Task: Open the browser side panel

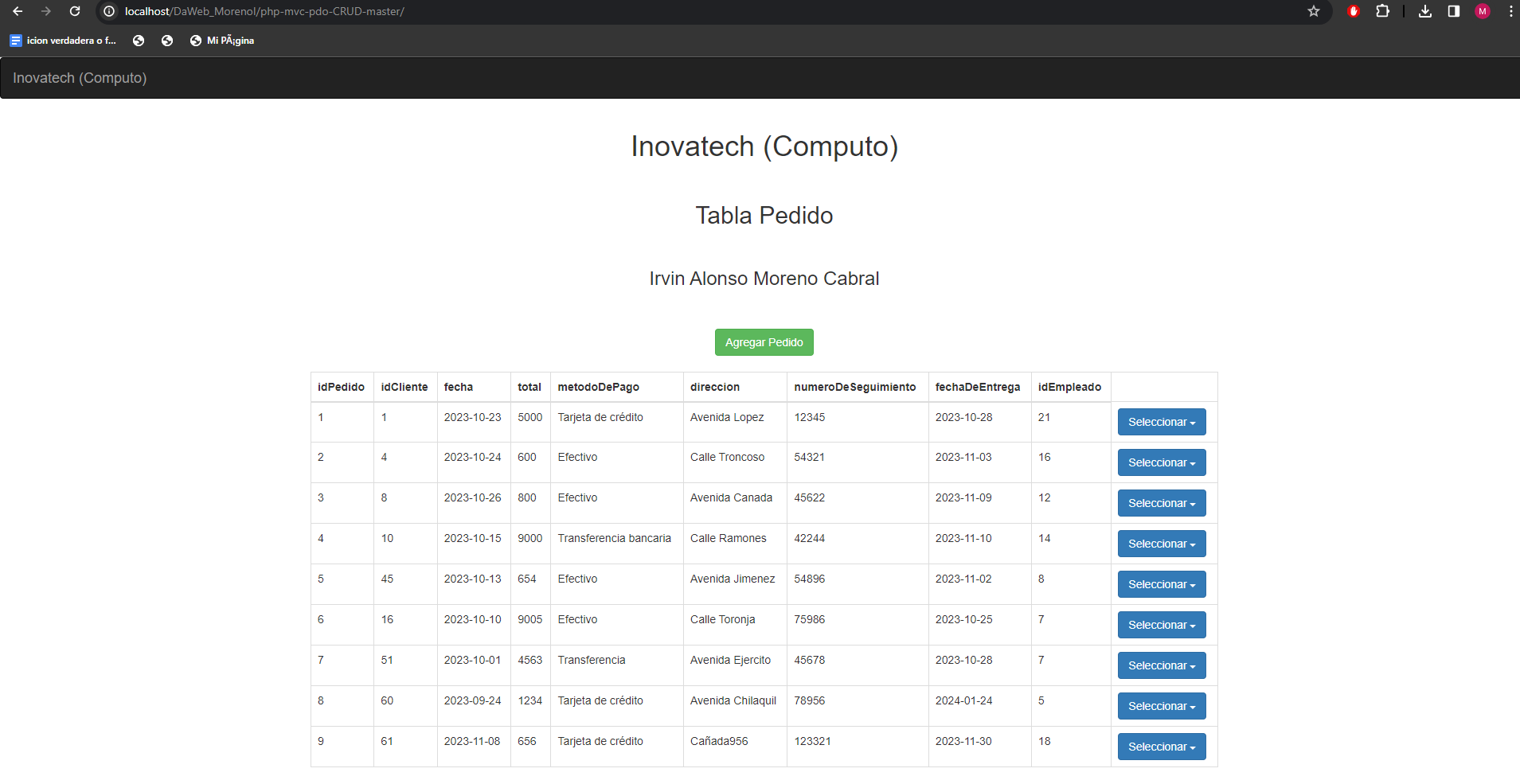Action: [x=1454, y=11]
